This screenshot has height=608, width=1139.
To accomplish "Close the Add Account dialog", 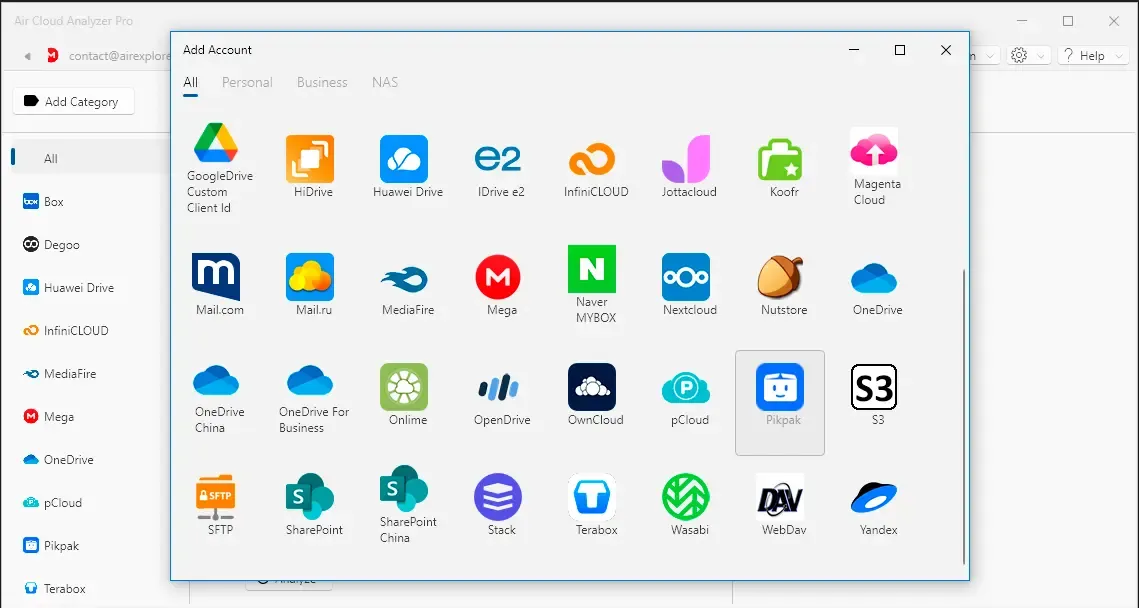I will pos(946,50).
